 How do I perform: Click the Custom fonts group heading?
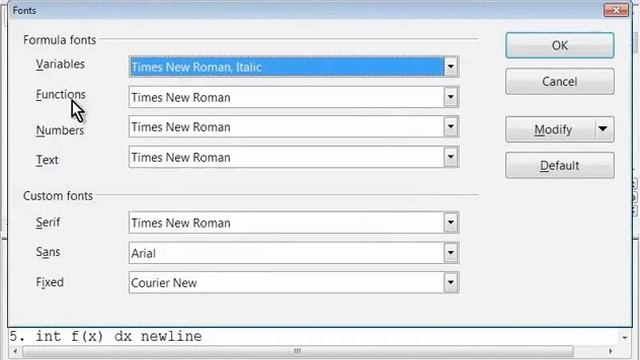tap(58, 196)
